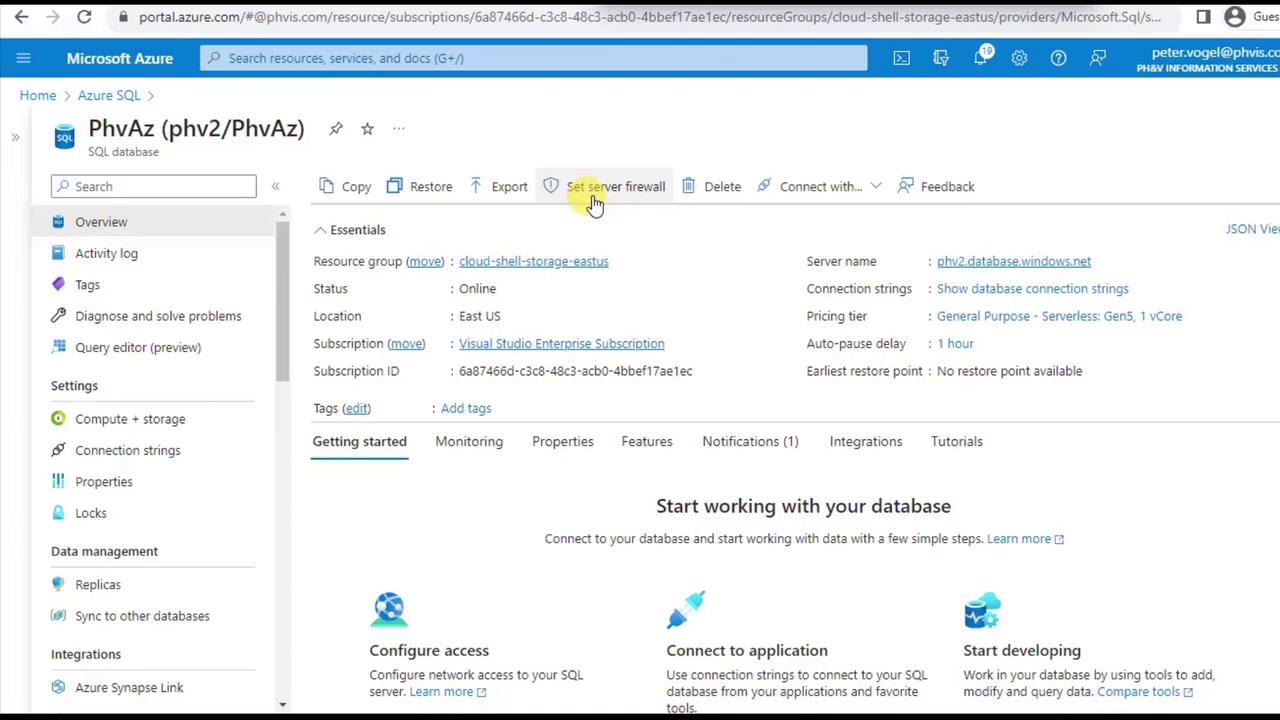Click the Microsoft Azure logo text
This screenshot has height=720, width=1280.
(x=120, y=58)
